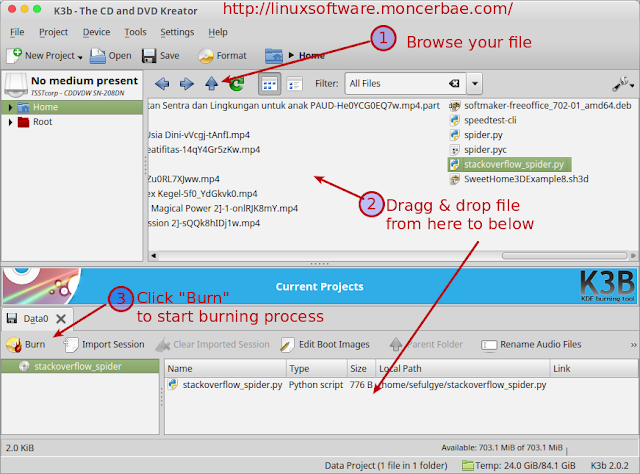Switch to detailed list view mode
This screenshot has width=640, height=474.
(x=294, y=84)
